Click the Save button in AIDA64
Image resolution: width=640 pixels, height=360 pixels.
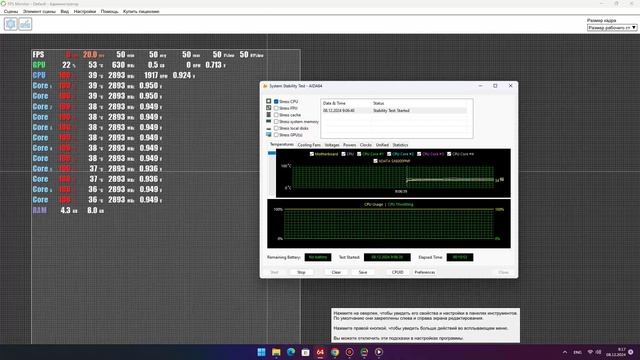point(362,272)
